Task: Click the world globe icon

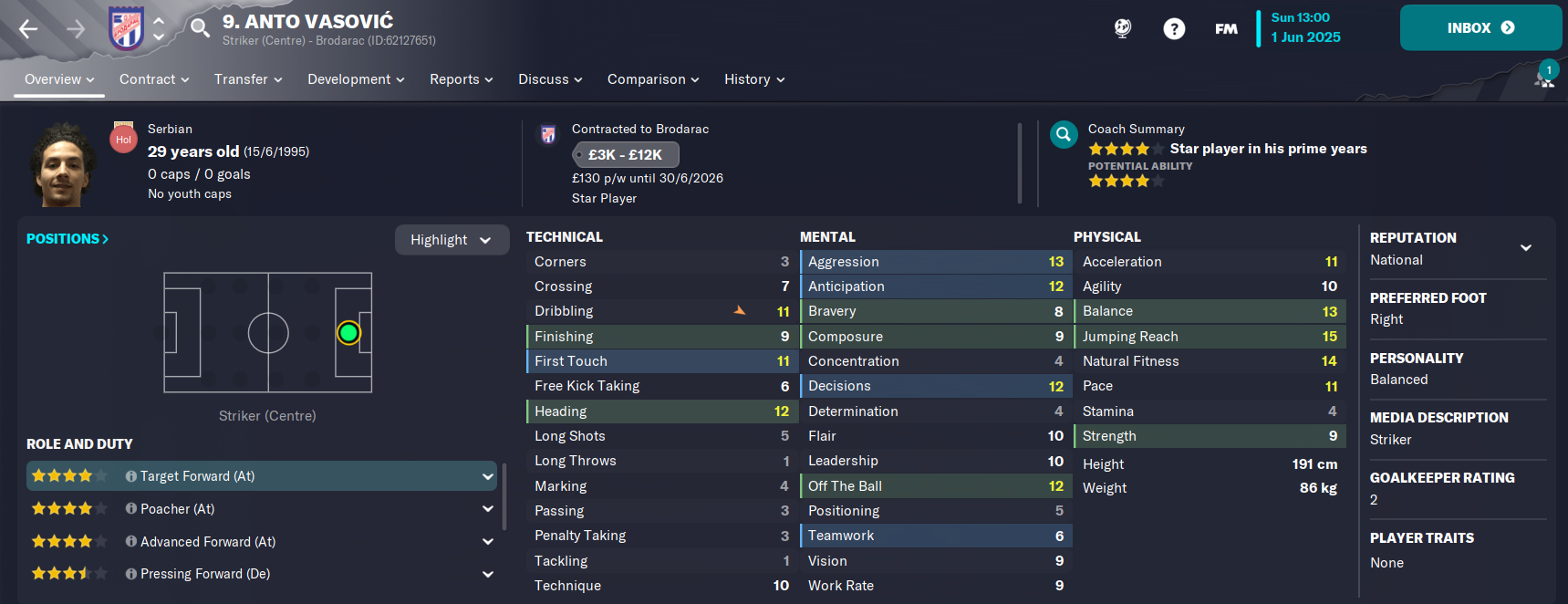Action: point(1123,28)
